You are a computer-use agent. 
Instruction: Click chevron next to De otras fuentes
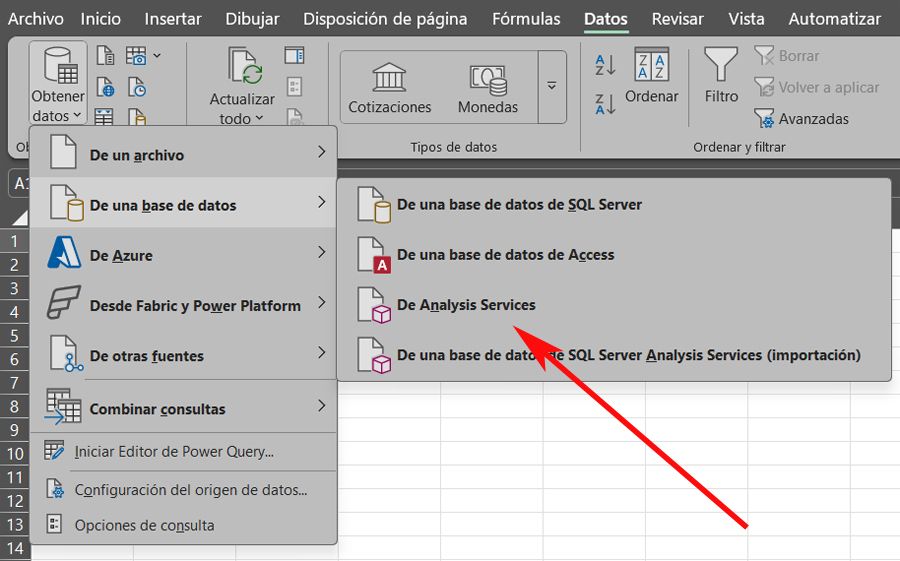point(321,352)
